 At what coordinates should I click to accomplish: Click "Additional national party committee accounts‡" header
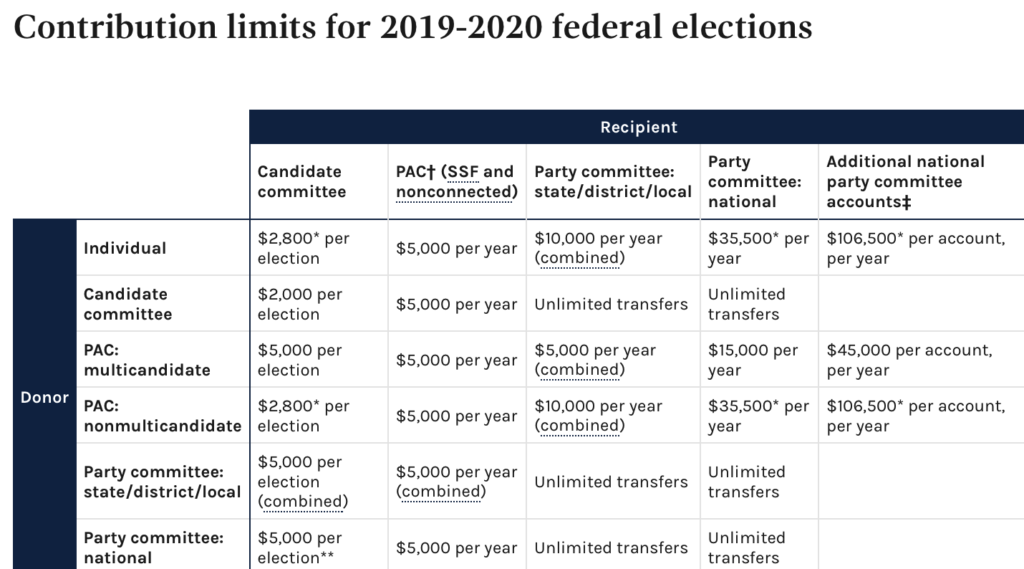coord(905,182)
